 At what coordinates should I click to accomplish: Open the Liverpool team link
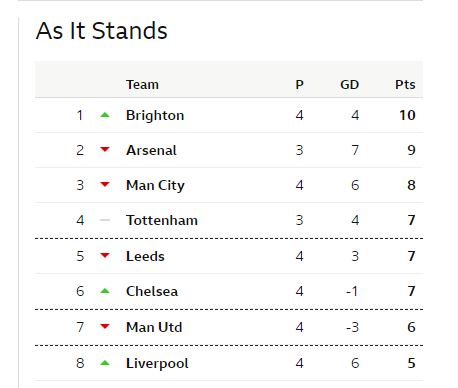click(x=157, y=364)
